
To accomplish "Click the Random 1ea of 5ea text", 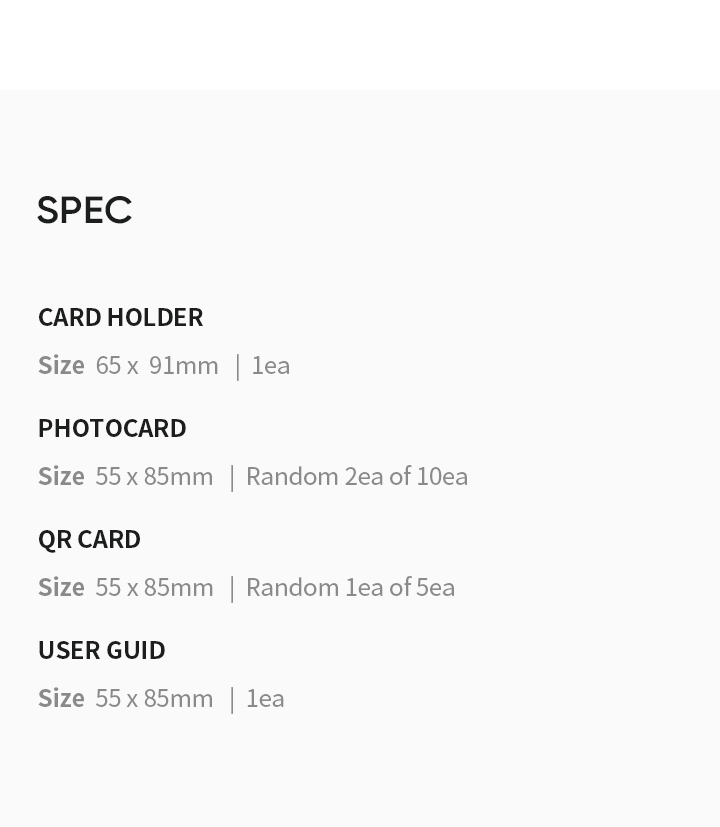I will coord(351,587).
